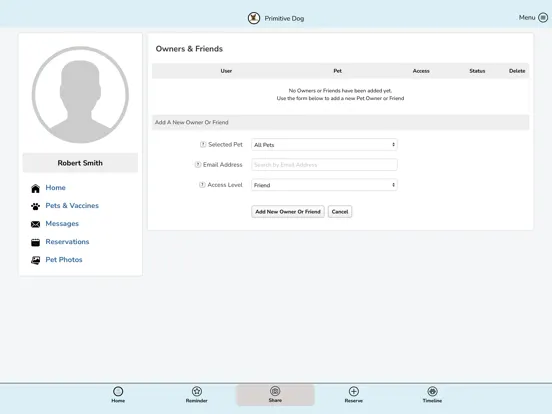Switch to the Reserve tab
The width and height of the screenshot is (552, 414).
353,395
